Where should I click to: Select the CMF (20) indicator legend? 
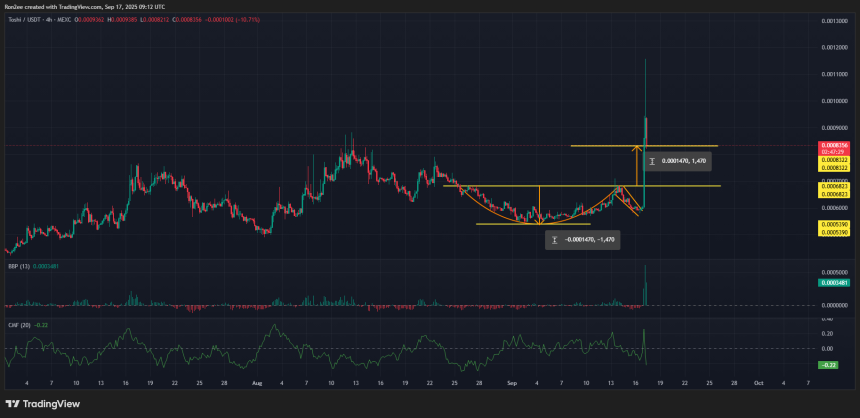tap(17, 324)
